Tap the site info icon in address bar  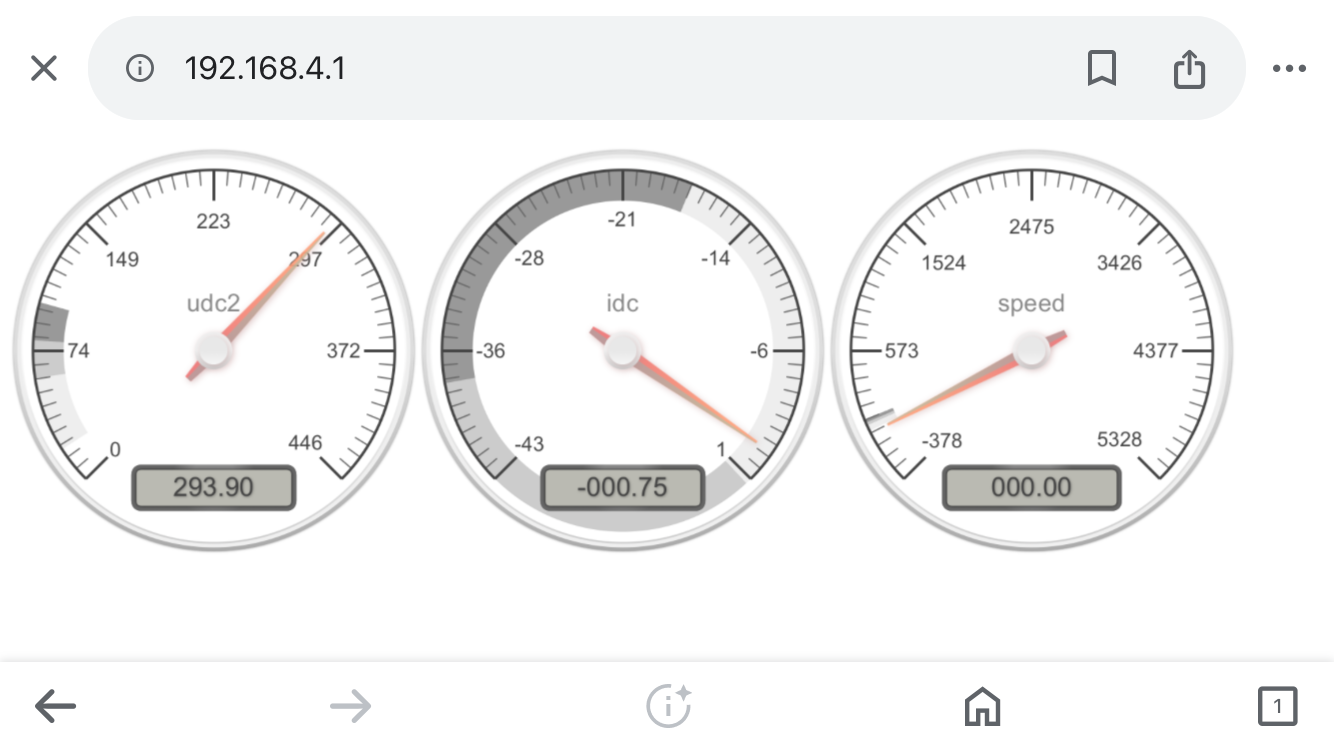click(x=139, y=68)
